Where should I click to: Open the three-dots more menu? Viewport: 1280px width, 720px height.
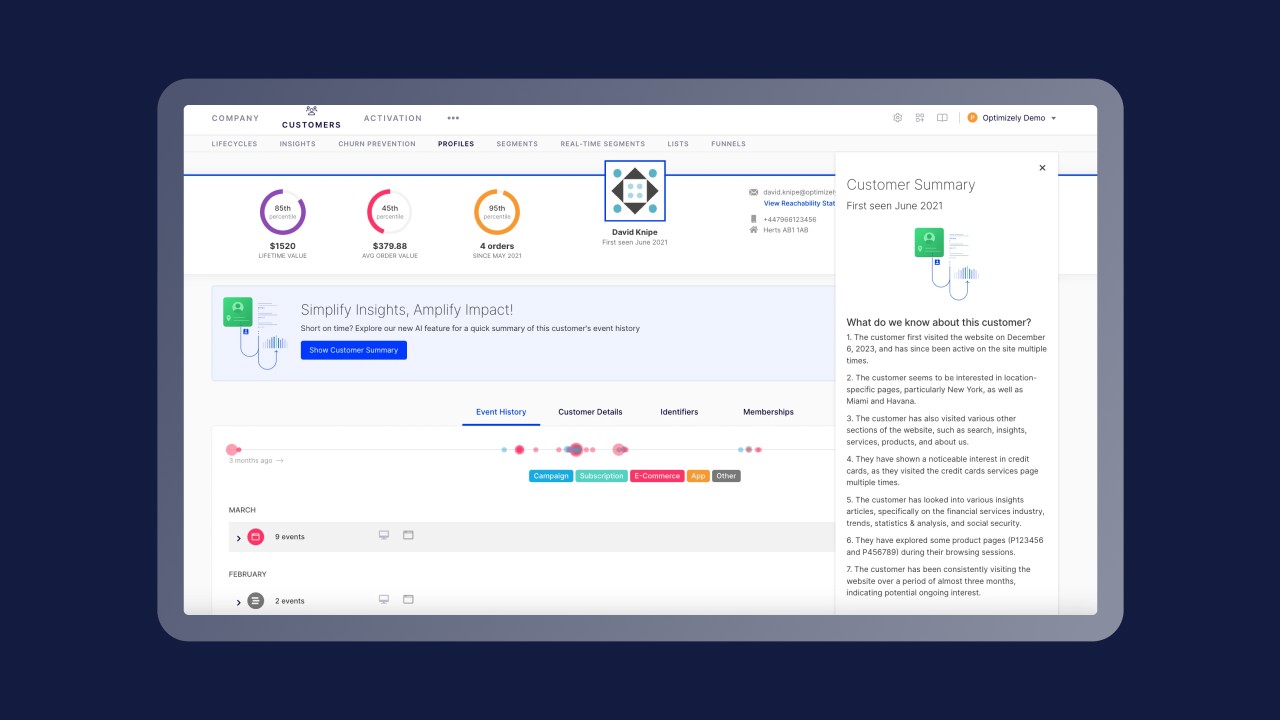point(453,118)
